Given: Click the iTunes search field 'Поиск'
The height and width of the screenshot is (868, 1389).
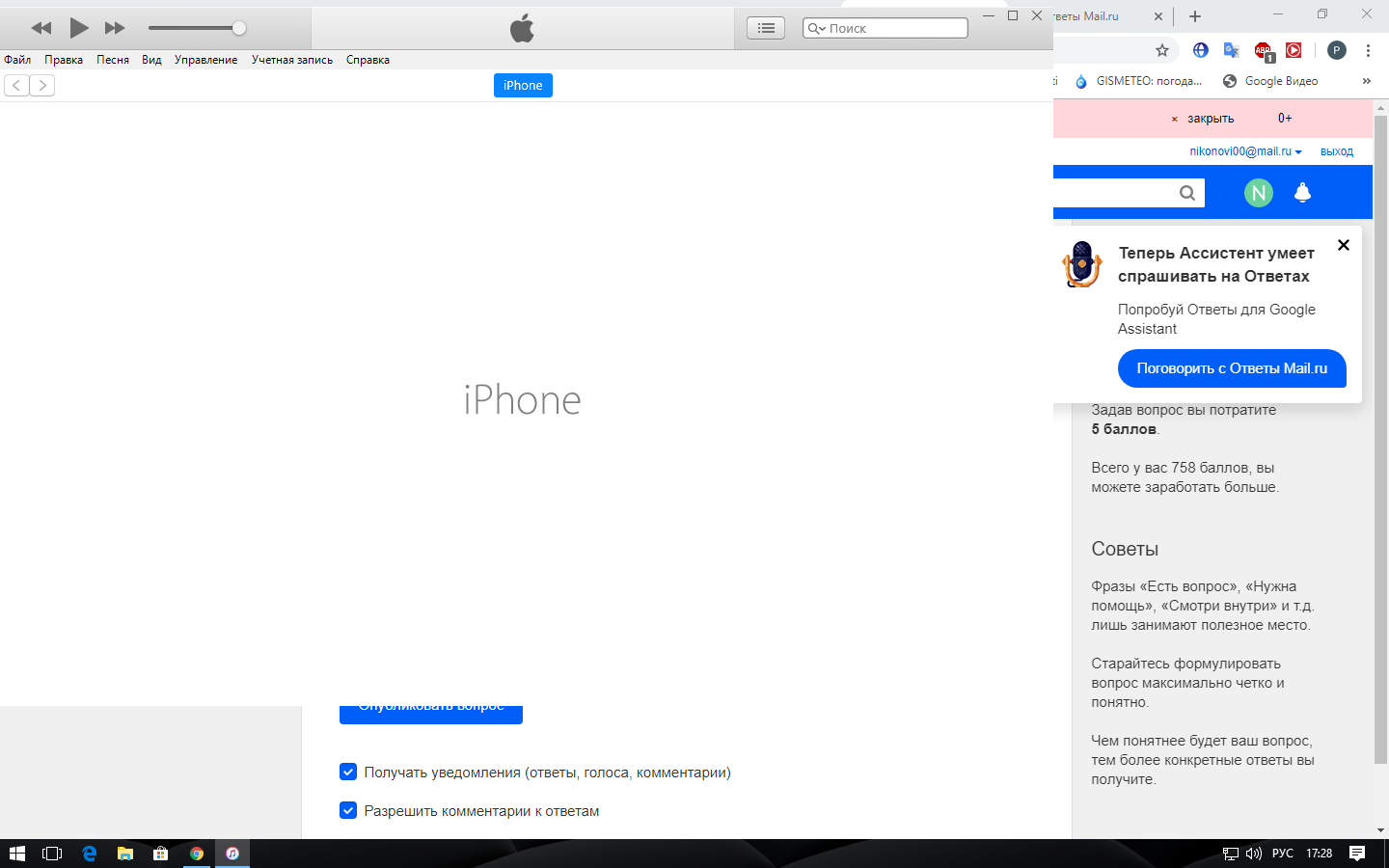Looking at the screenshot, I should 885,28.
